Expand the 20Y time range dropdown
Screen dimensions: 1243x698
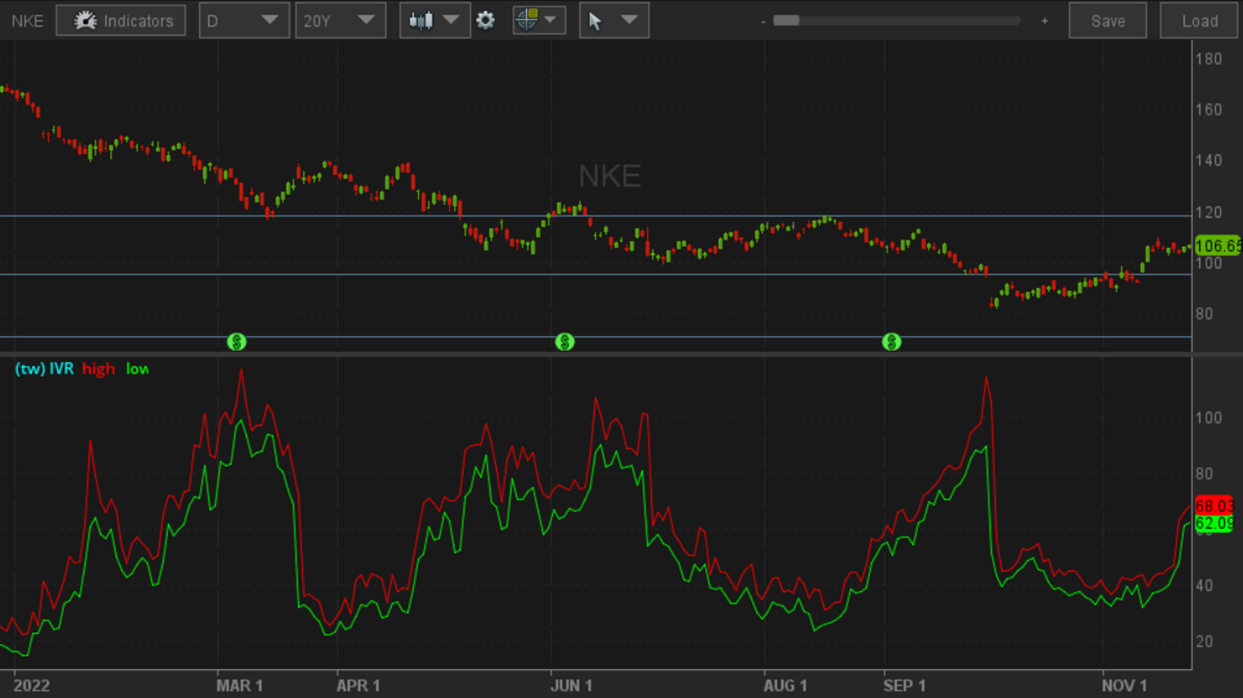coord(341,21)
